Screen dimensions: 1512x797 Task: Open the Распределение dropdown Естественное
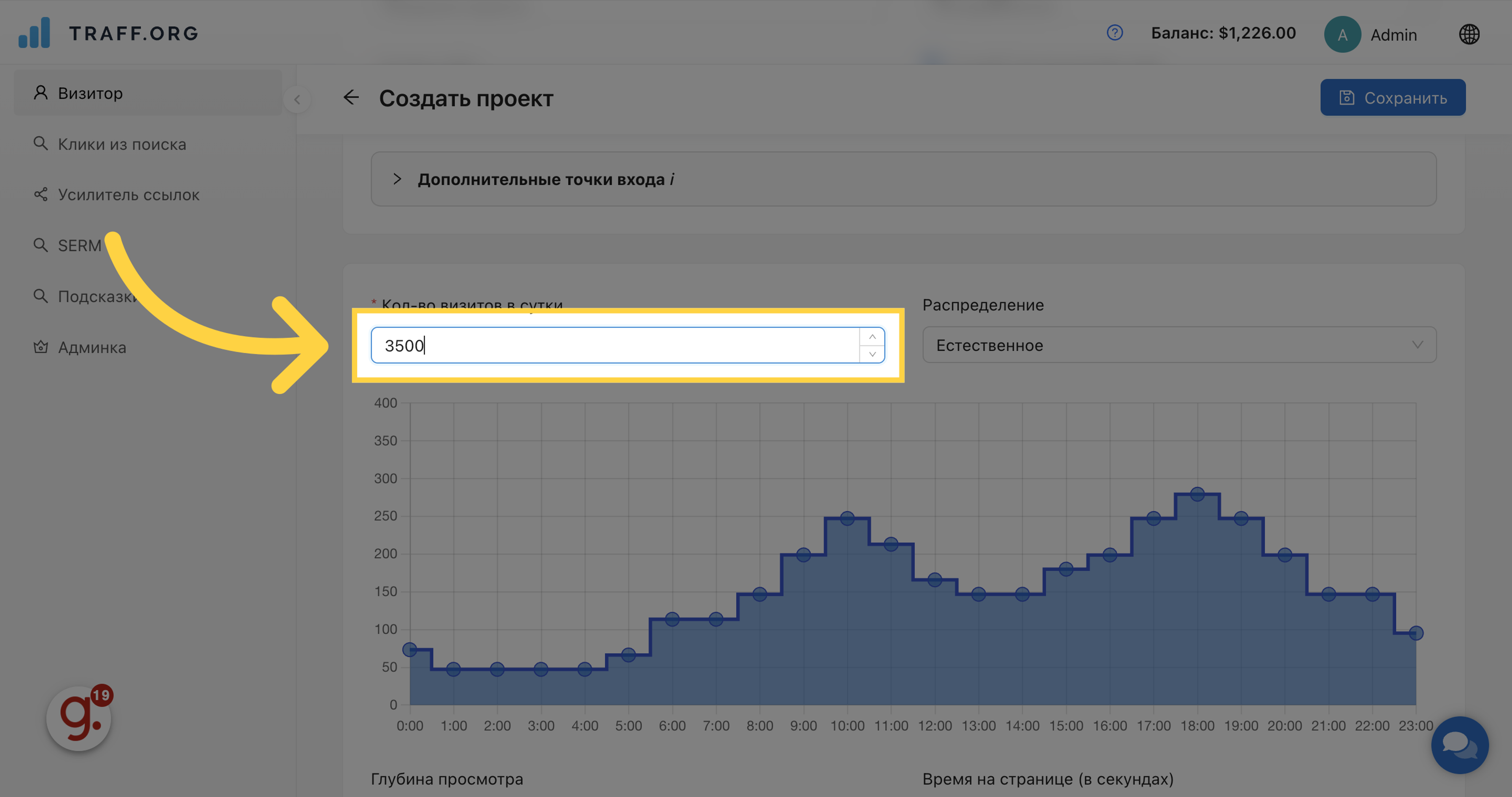point(1179,345)
